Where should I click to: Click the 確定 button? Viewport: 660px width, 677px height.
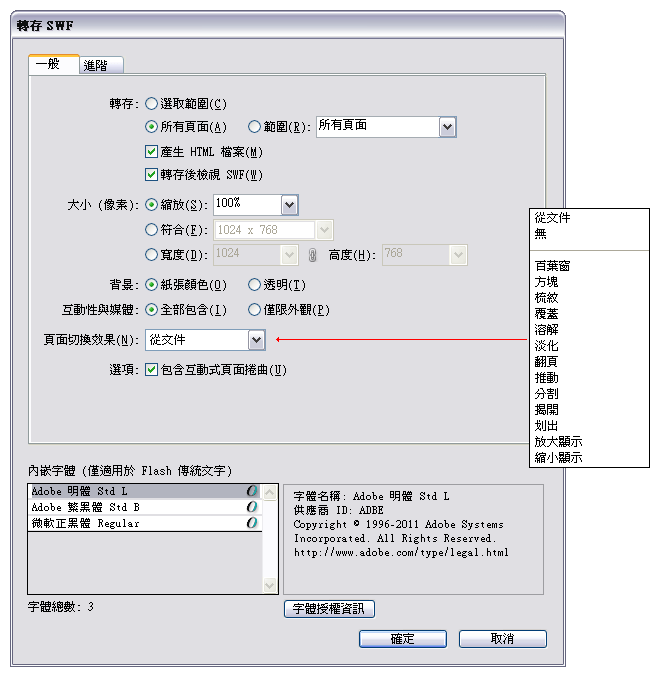[403, 639]
